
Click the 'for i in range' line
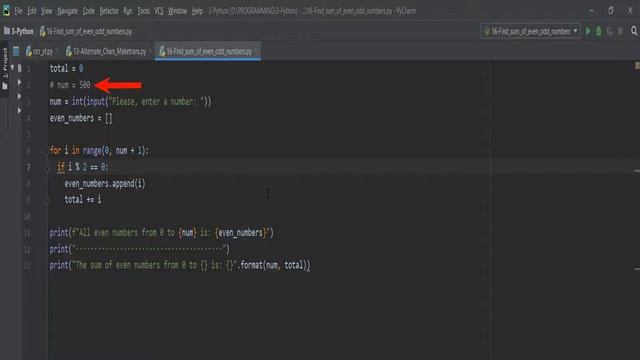point(99,151)
